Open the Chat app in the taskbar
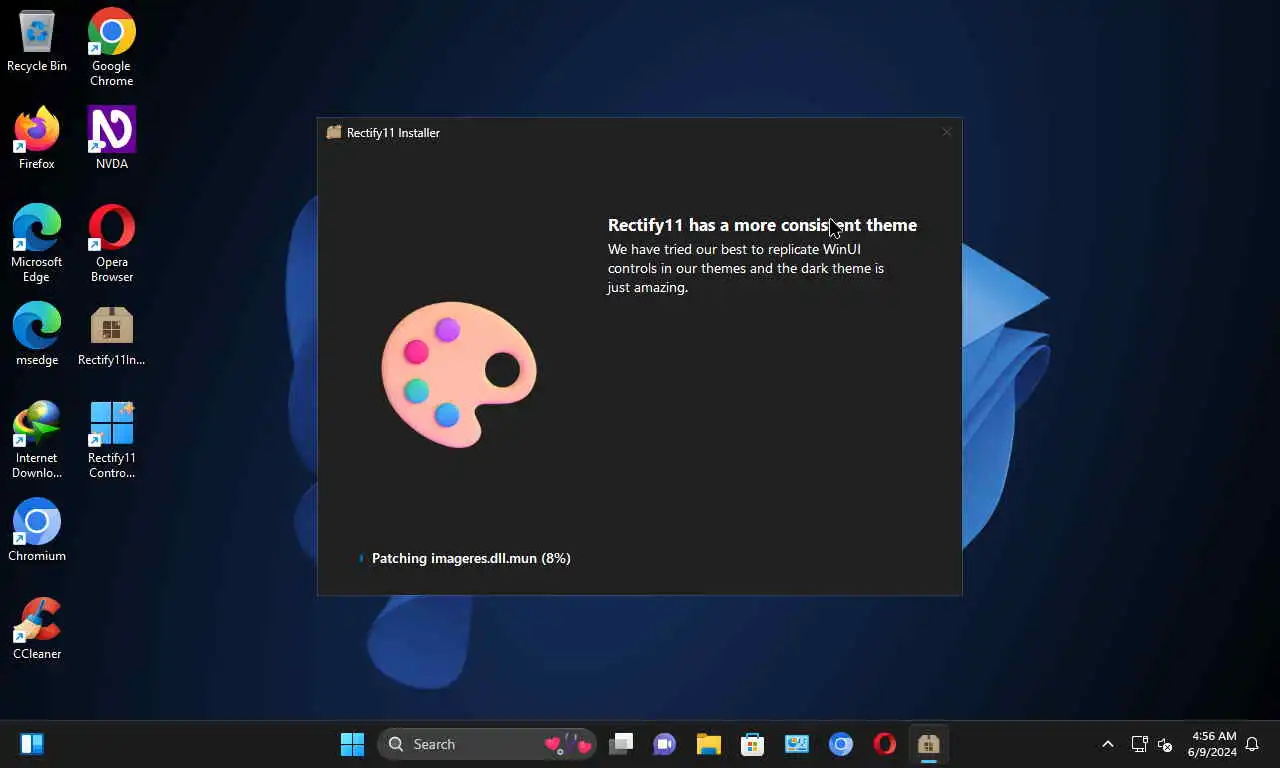This screenshot has width=1280, height=768. (x=665, y=744)
